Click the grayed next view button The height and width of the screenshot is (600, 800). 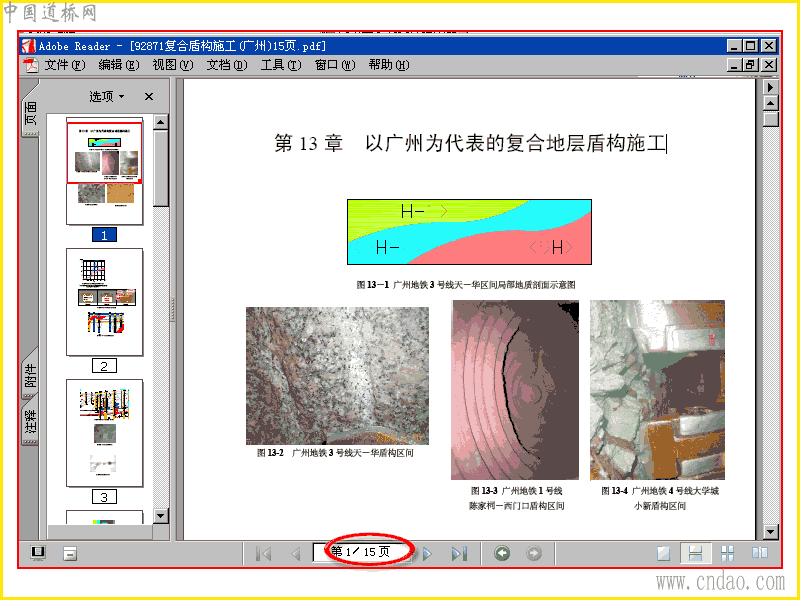click(x=534, y=553)
